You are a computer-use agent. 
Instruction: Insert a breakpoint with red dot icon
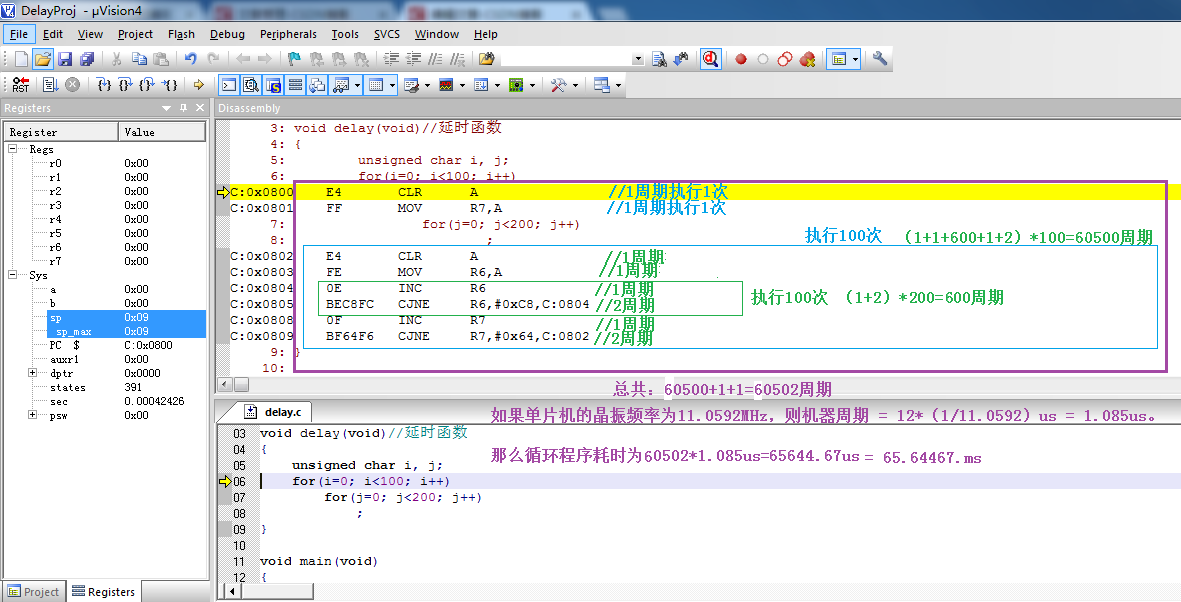pos(740,59)
